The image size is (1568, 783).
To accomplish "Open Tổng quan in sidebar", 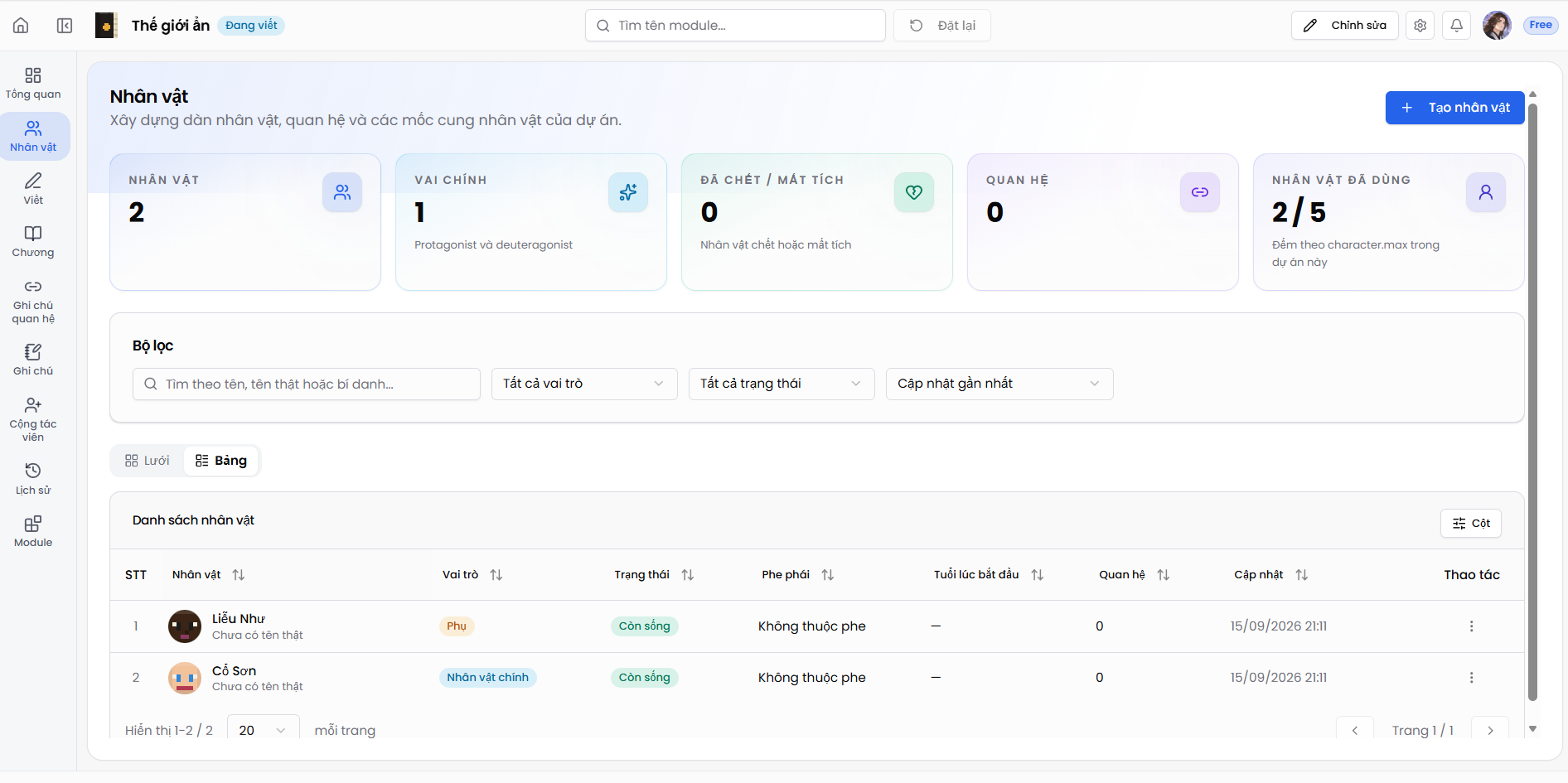I will point(33,83).
